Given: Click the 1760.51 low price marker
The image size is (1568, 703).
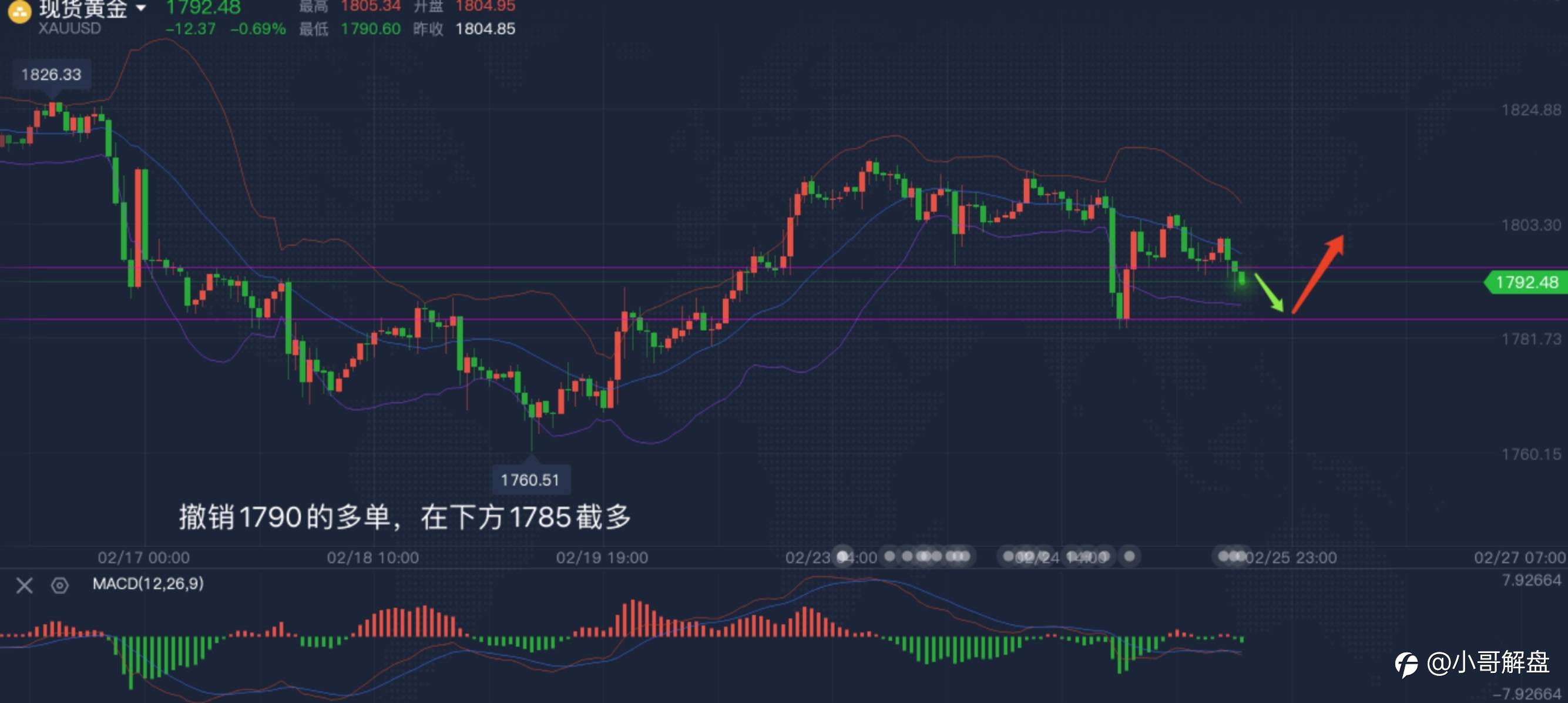Looking at the screenshot, I should (x=529, y=480).
